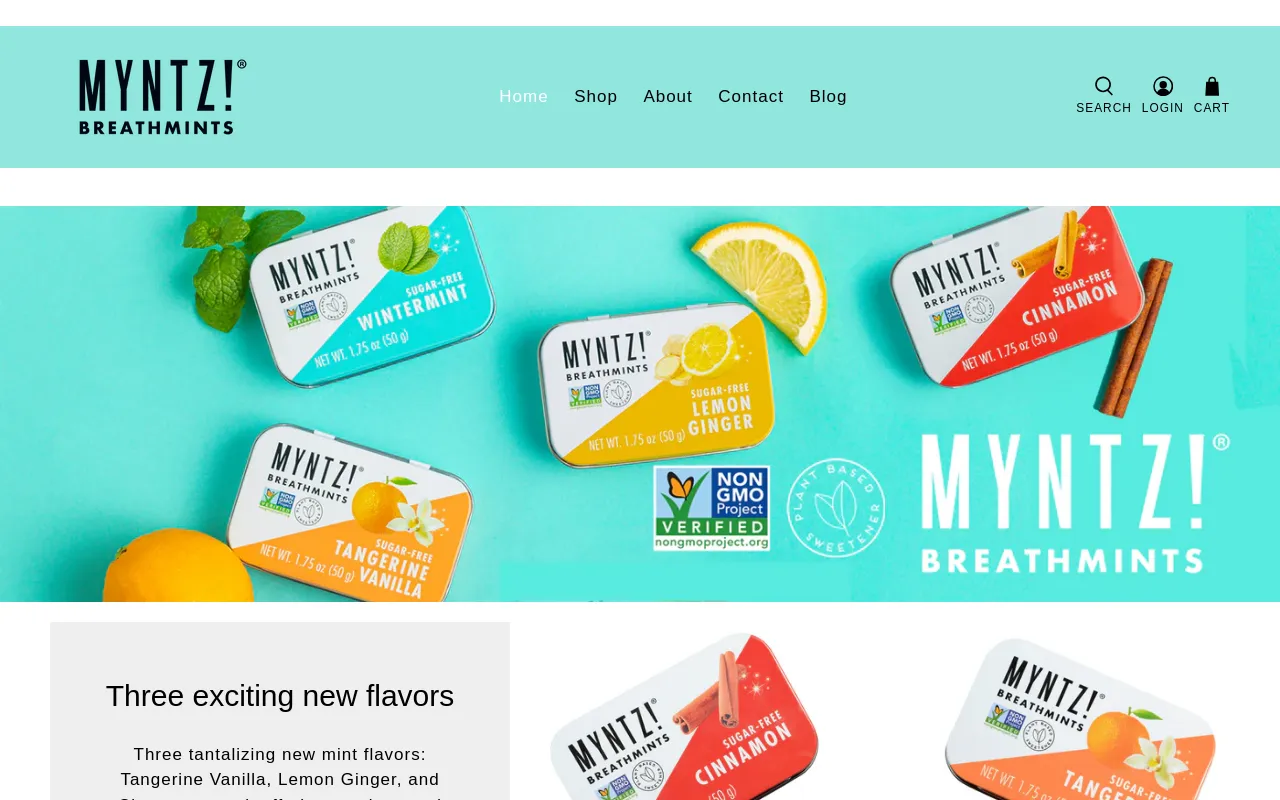Navigate to the Contact page
This screenshot has height=800, width=1280.
click(751, 97)
